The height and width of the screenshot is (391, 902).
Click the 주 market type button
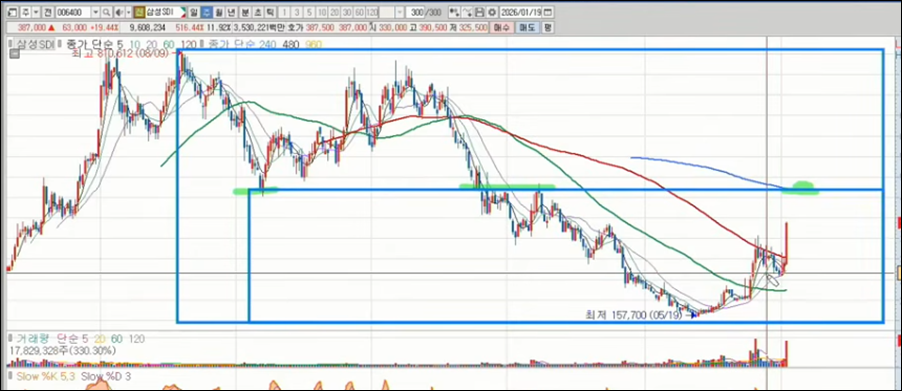[x=26, y=12]
